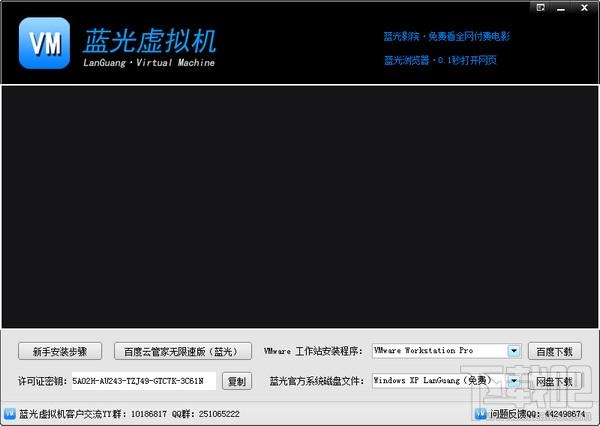600x426 pixels.
Task: Click the 网盘下载 button
Action: tap(555, 381)
